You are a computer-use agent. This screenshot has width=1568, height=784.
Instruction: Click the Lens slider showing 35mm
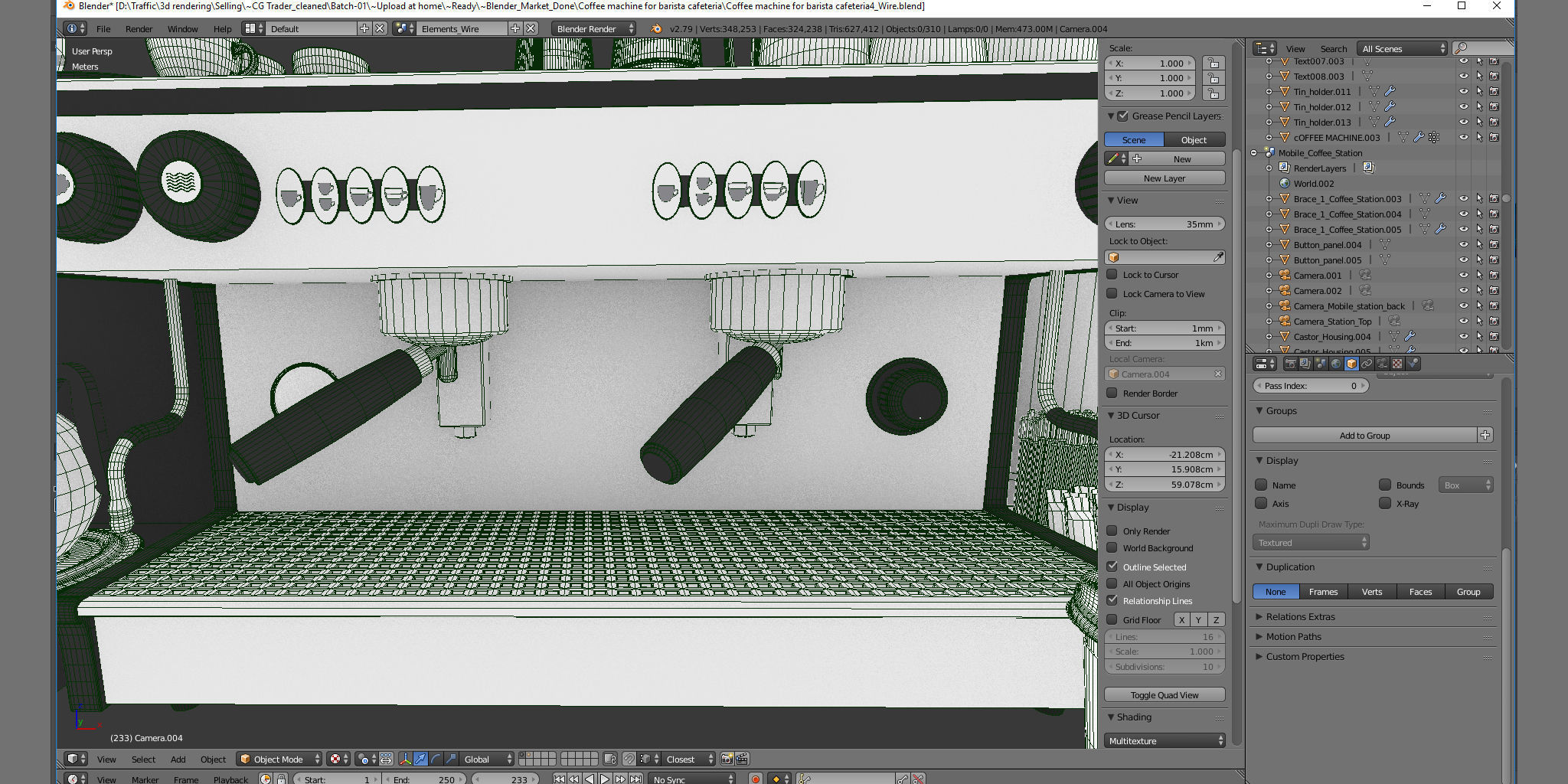coord(1165,224)
